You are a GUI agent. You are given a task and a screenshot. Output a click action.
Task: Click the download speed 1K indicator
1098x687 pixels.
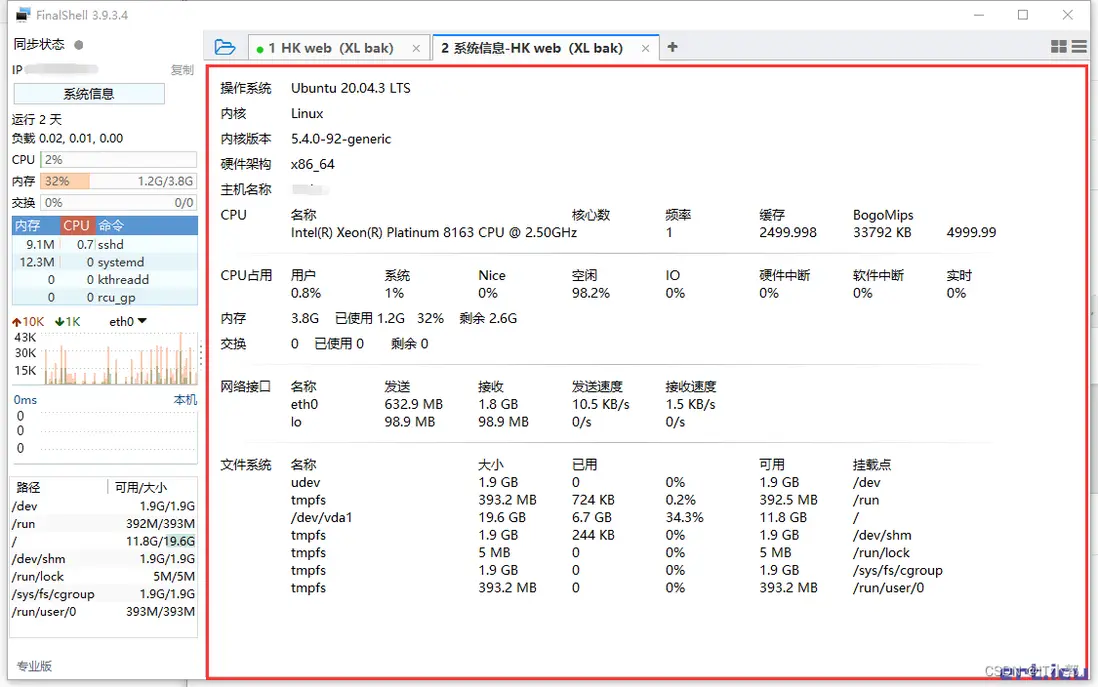[68, 321]
